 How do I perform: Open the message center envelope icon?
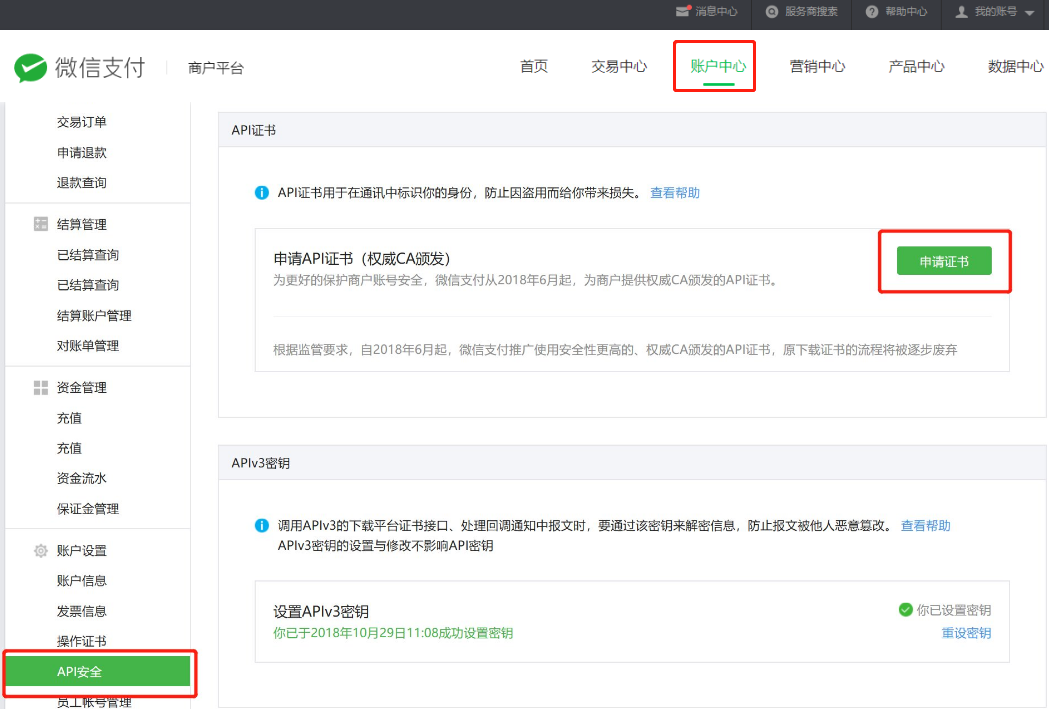[x=683, y=12]
